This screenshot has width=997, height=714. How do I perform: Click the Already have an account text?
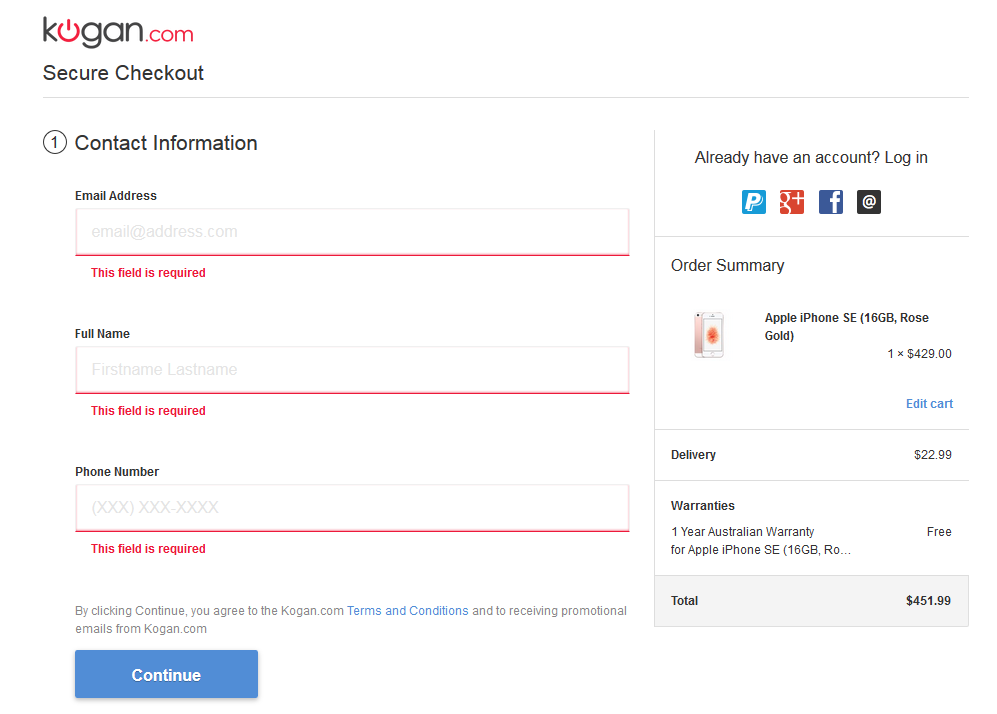811,158
